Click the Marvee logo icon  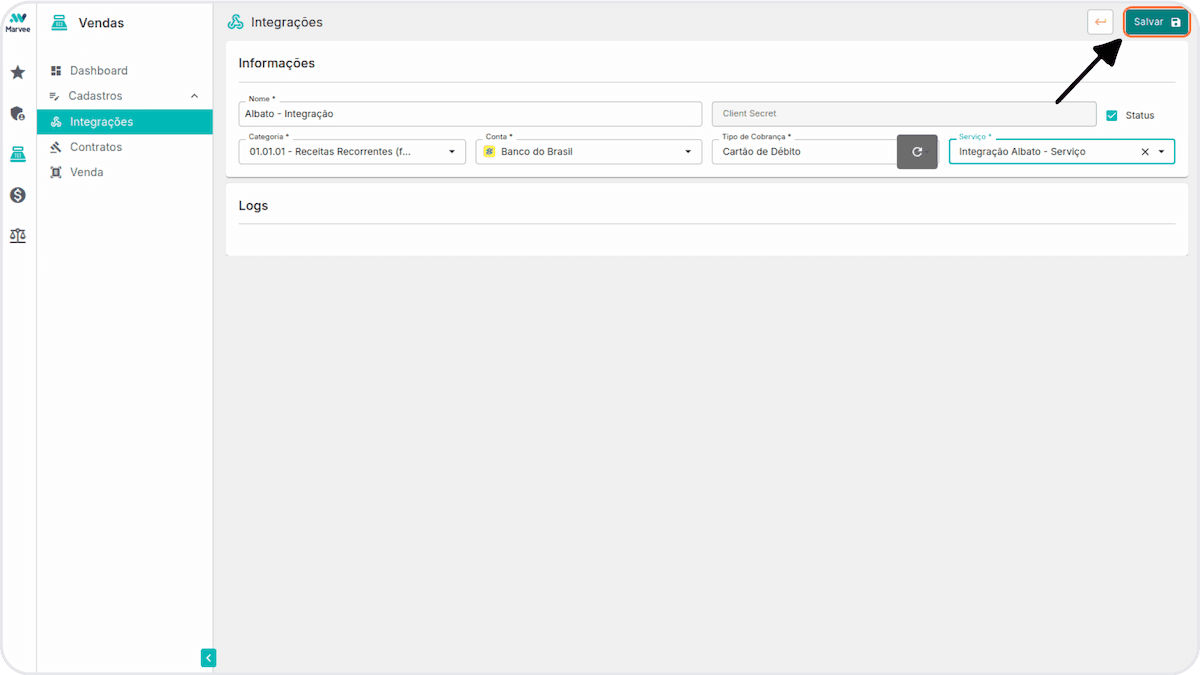tap(17, 22)
